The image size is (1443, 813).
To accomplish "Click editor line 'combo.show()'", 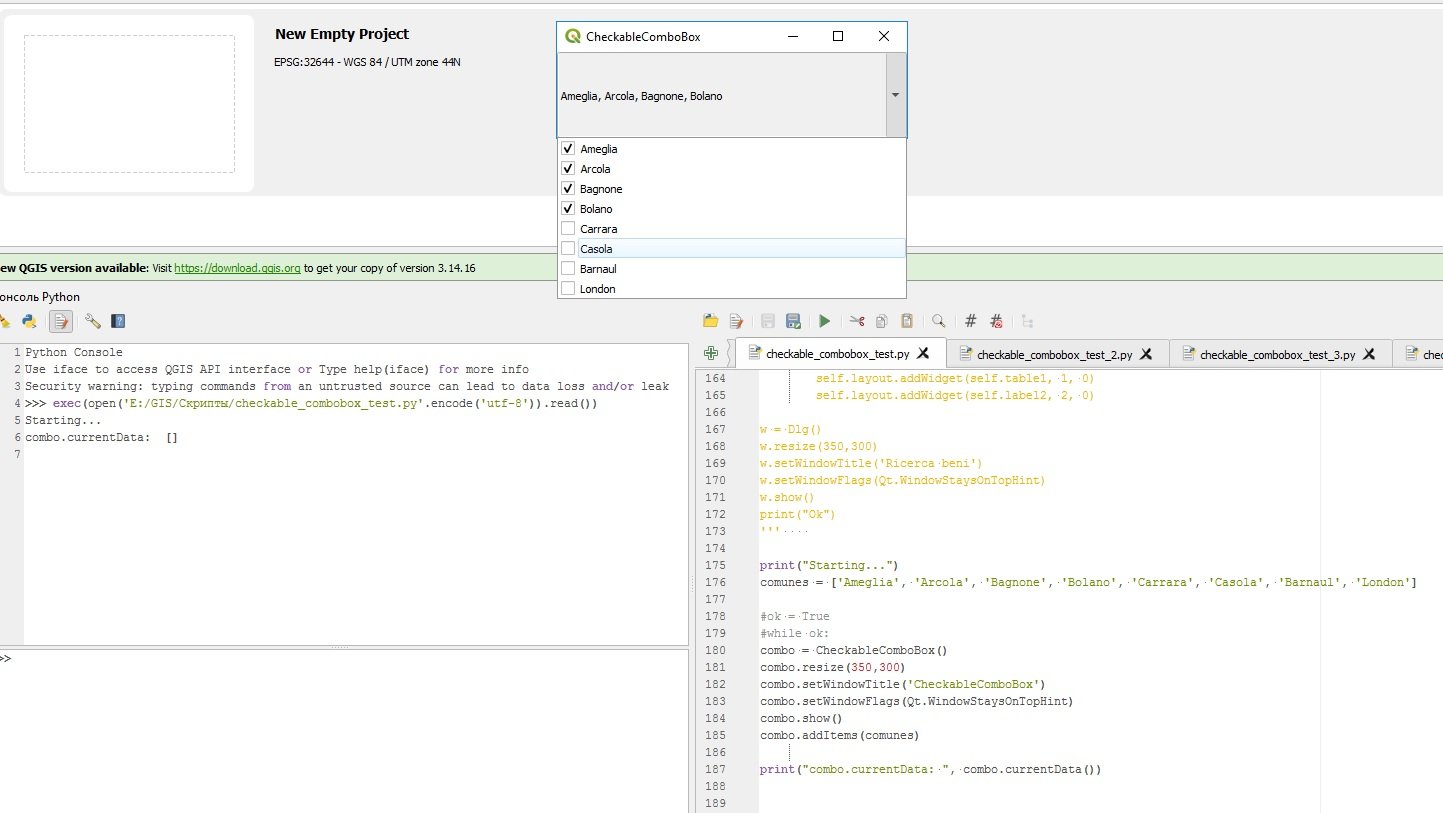I will pos(801,718).
